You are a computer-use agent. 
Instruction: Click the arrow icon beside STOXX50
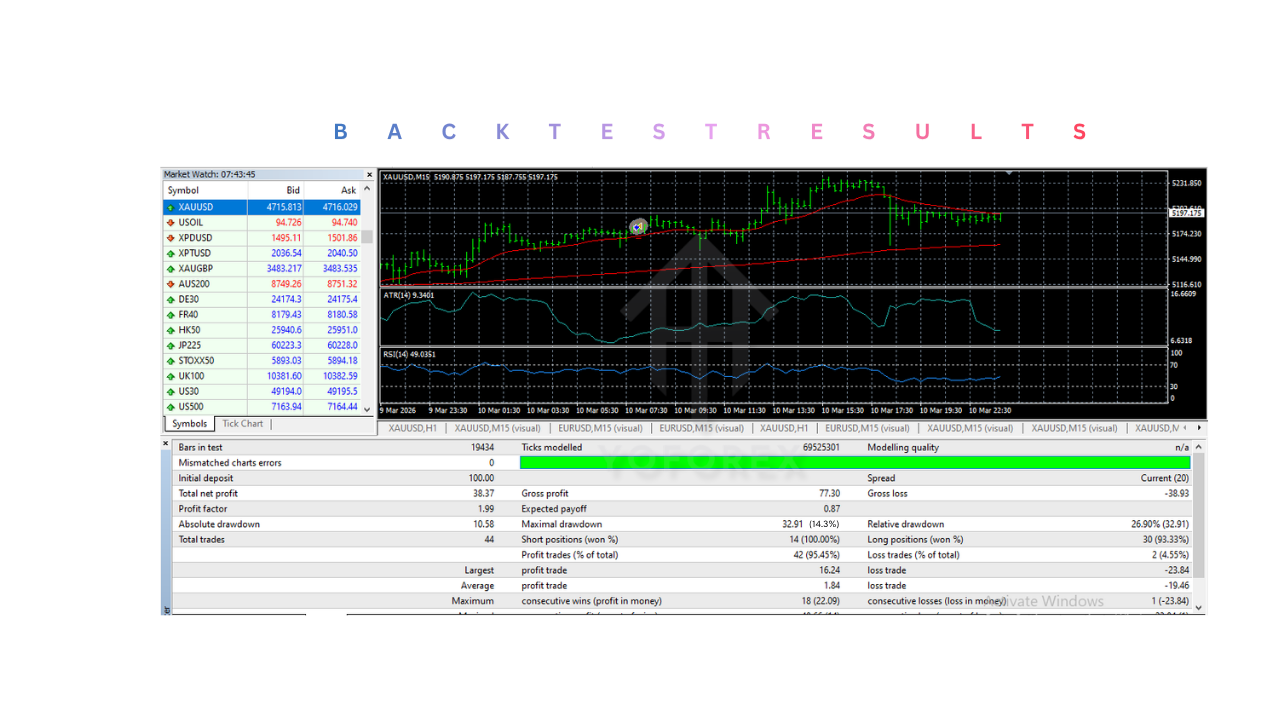[x=170, y=360]
